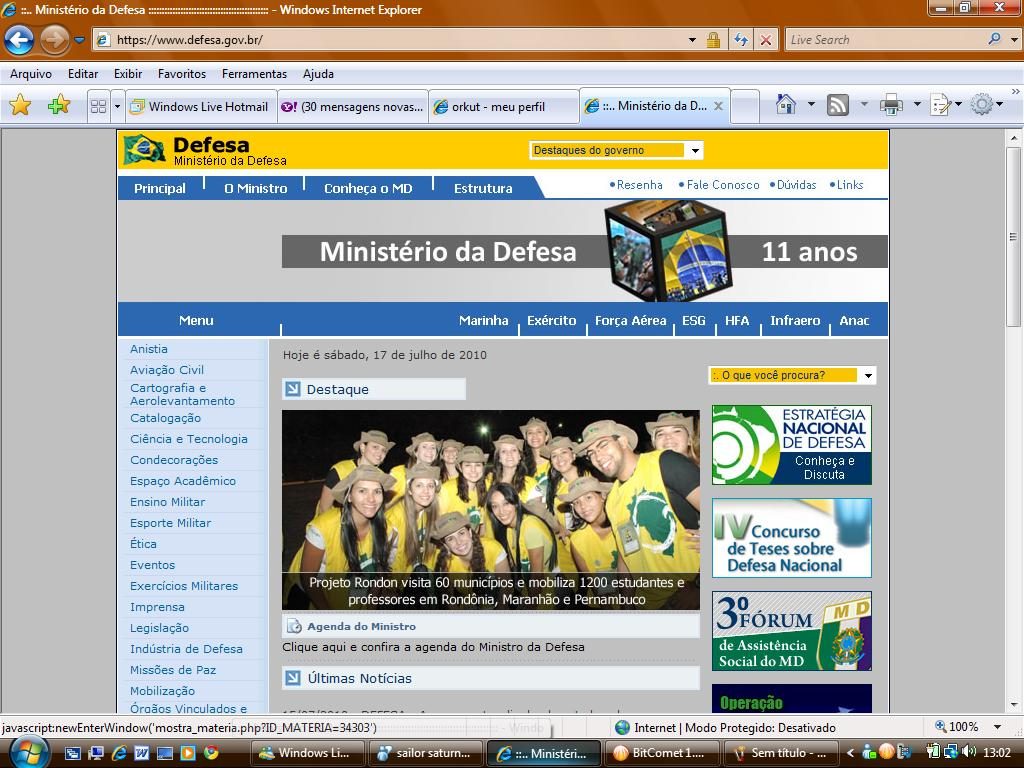Screen dimensions: 1024x768
Task: Open sailor saturn taskbar window
Action: [x=425, y=753]
